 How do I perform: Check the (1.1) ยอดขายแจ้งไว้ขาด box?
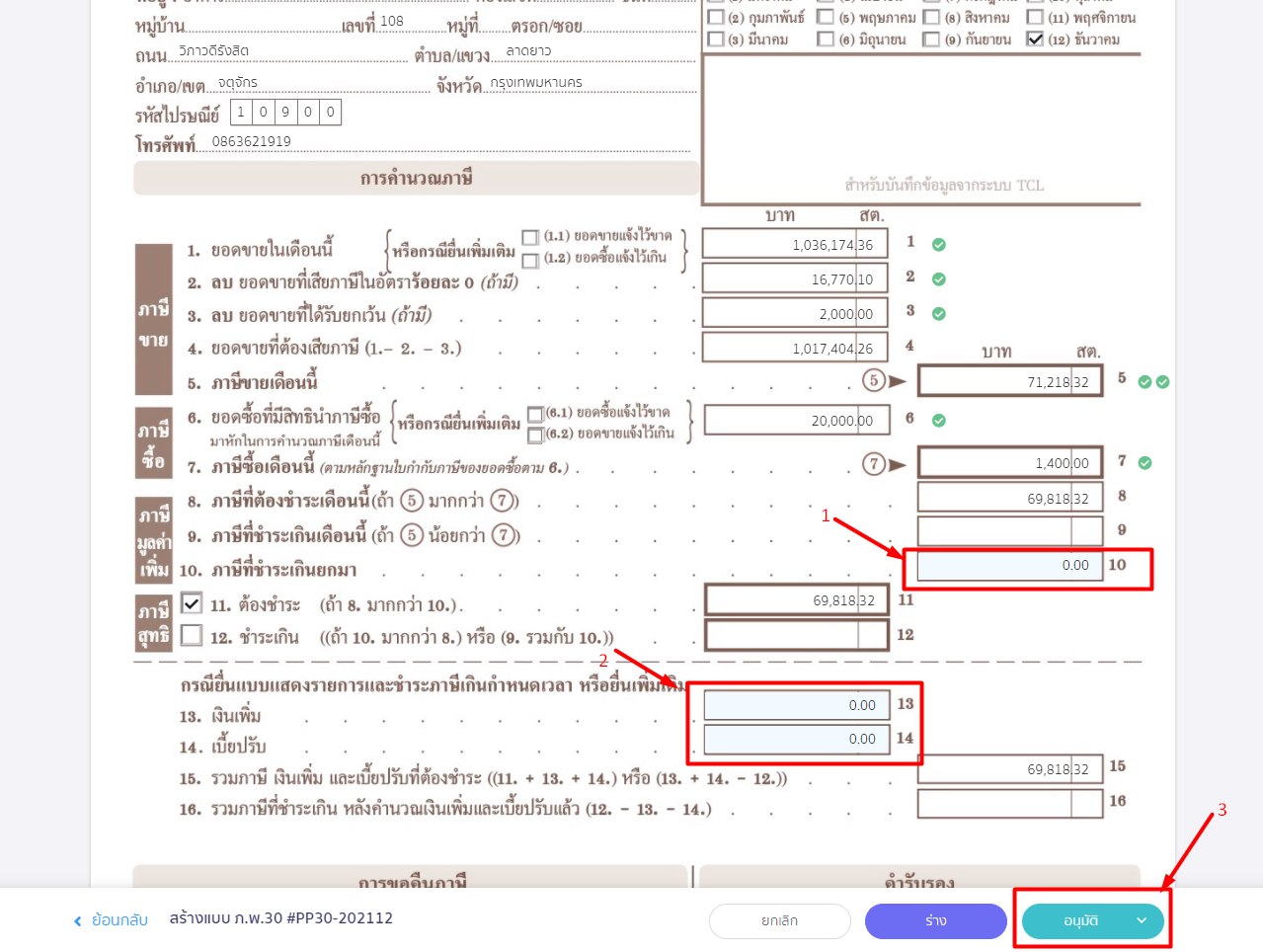[530, 238]
